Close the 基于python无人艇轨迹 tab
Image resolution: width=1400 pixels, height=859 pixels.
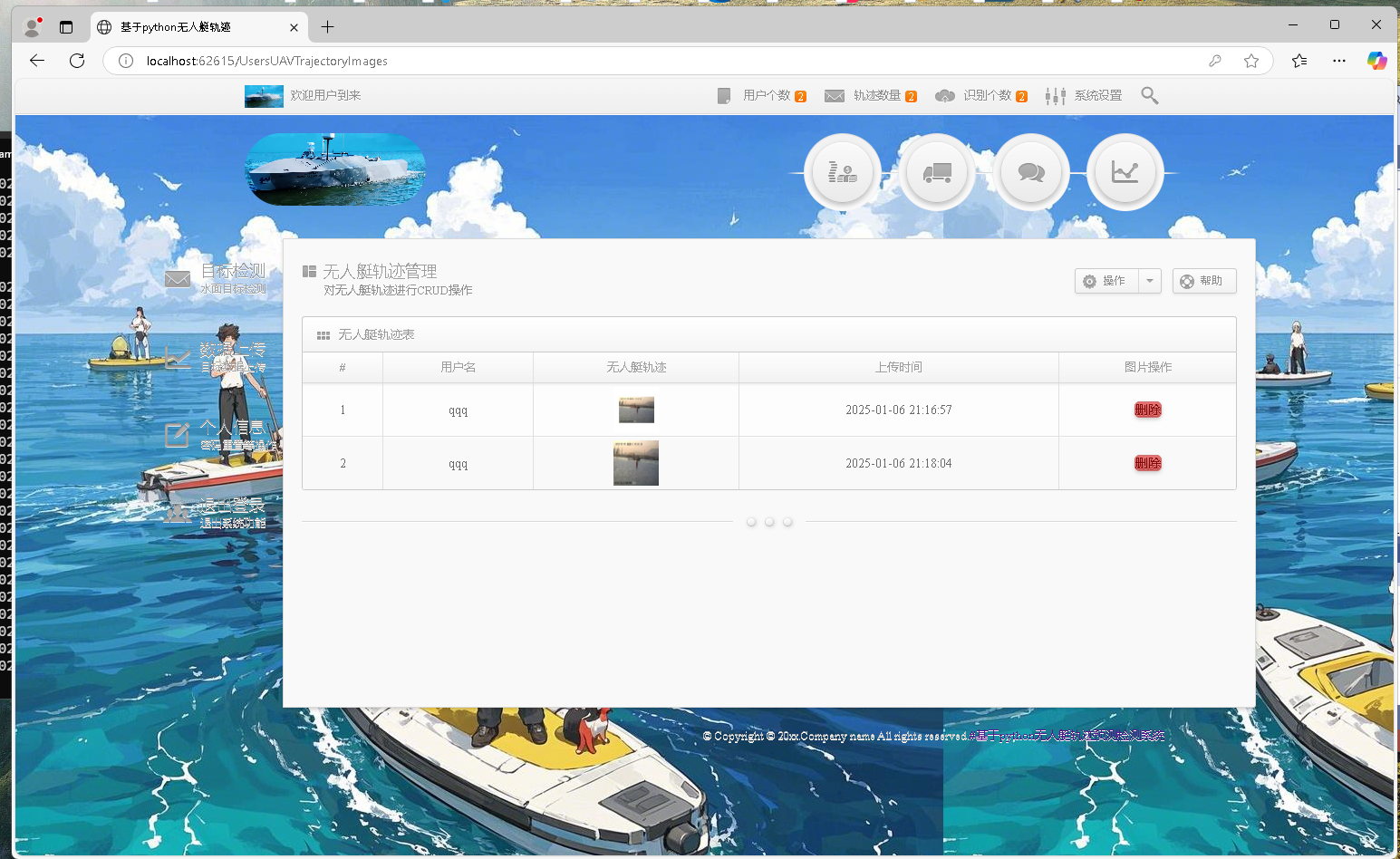(x=294, y=27)
